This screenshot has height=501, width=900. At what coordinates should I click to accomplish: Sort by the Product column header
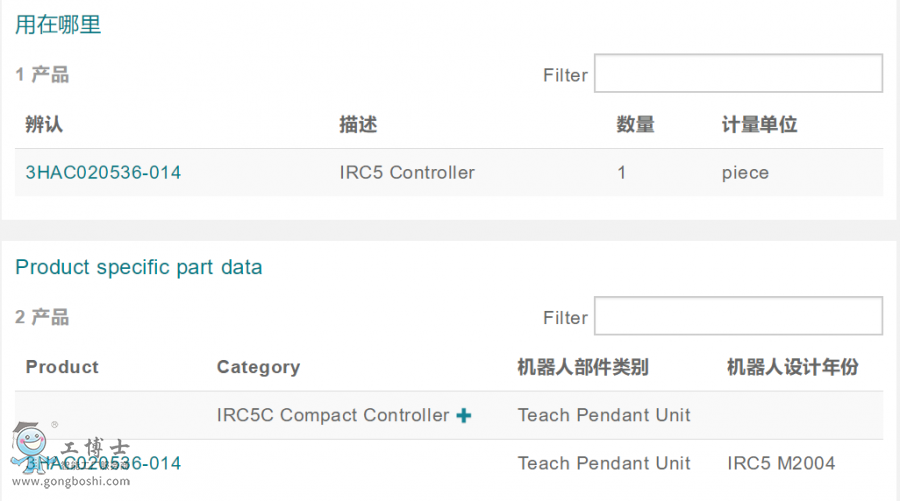(x=62, y=367)
